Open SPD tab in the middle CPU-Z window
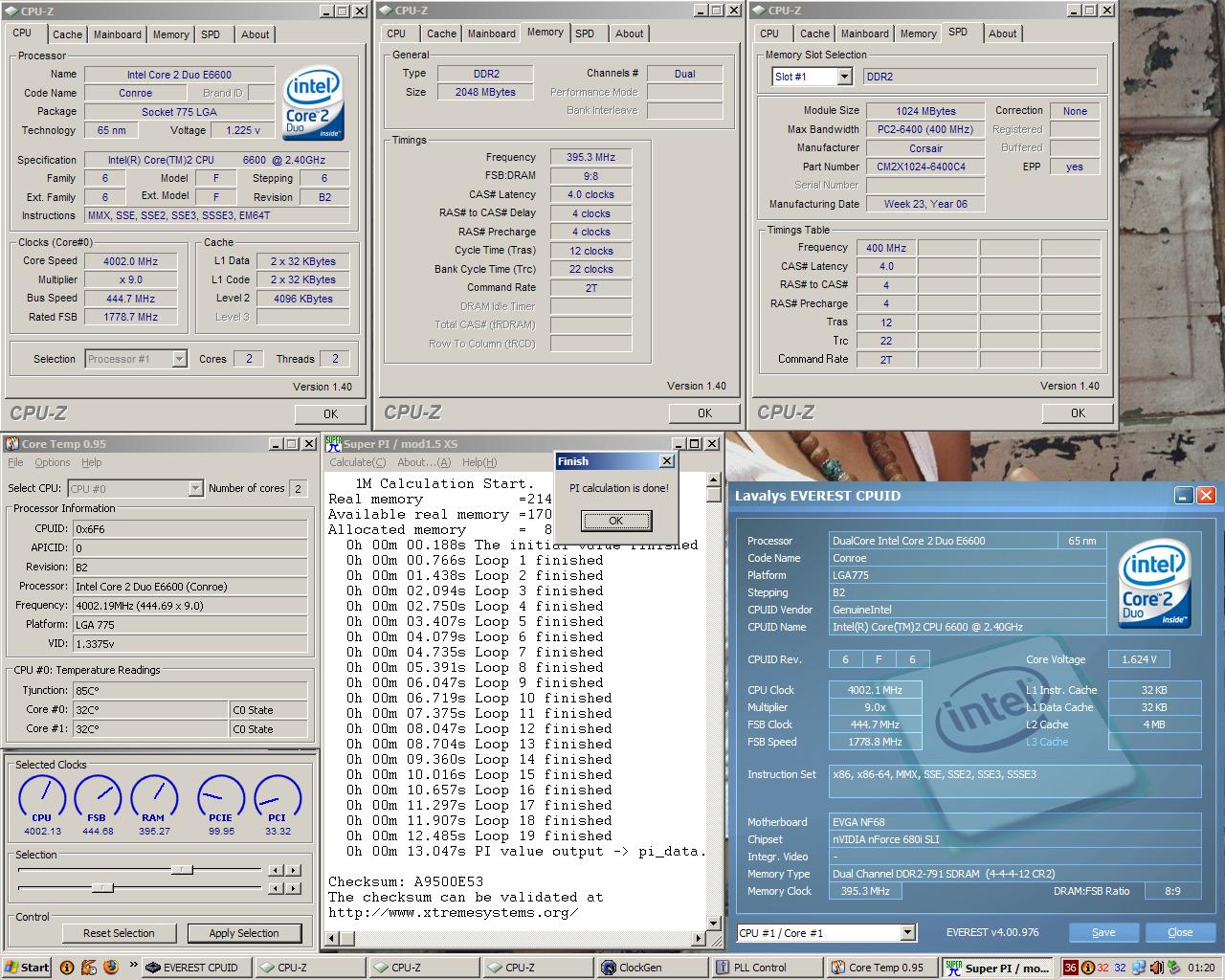1225x980 pixels. [x=585, y=33]
